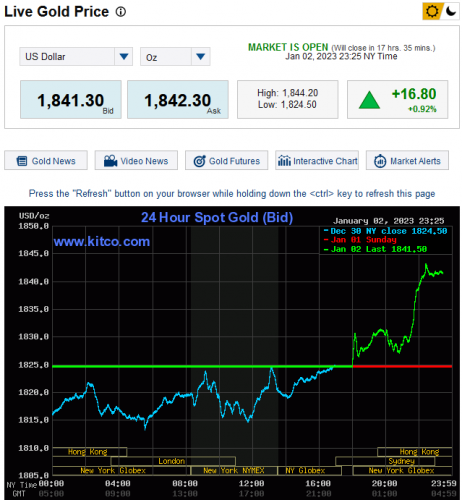Click the Gold Futures target icon
462x500 pixels.
[200, 161]
